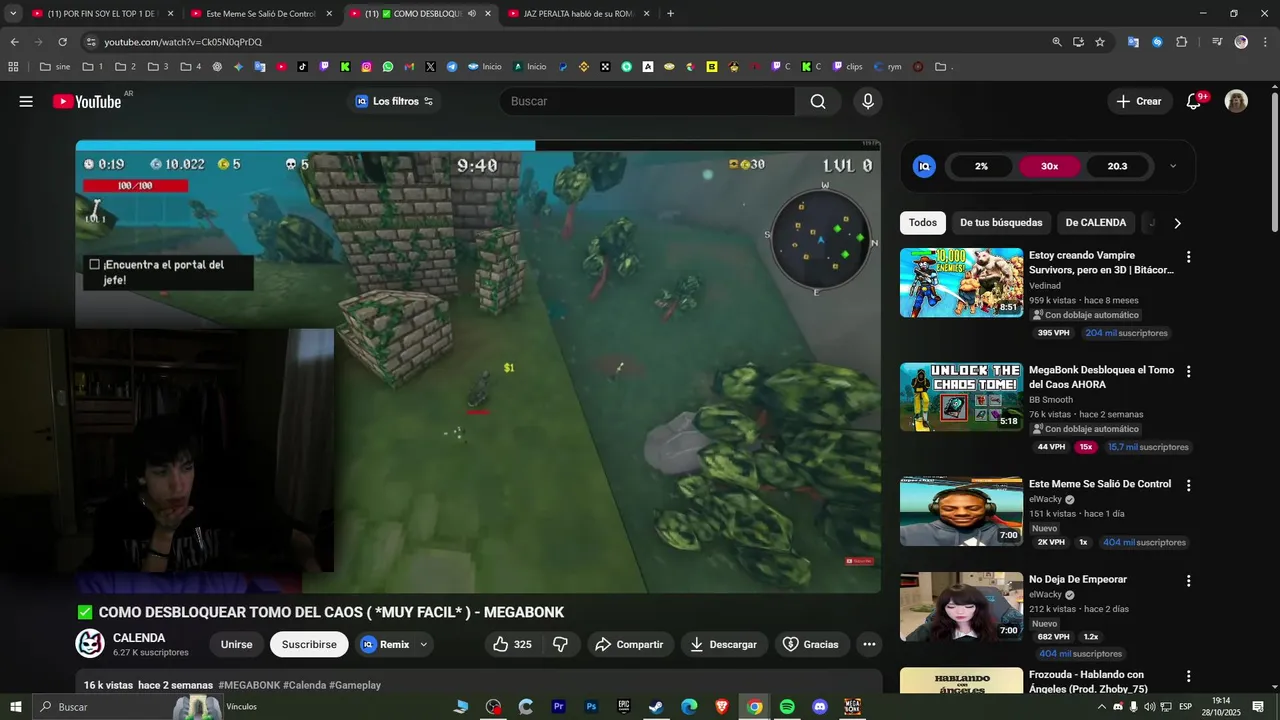Click the #MEGABONK hashtag
Image resolution: width=1280 pixels, height=720 pixels.
pos(249,685)
